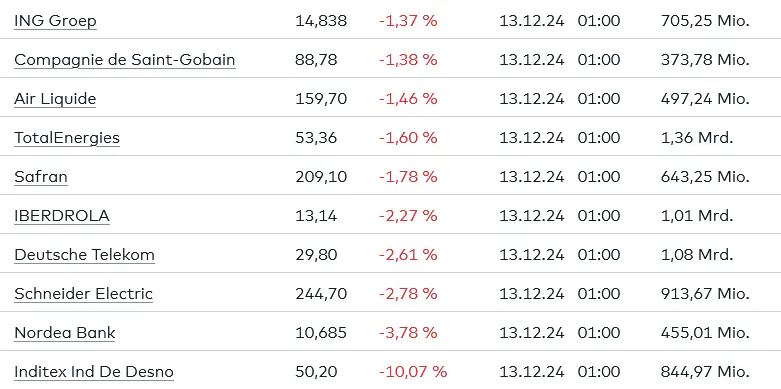
Task: Click the ING Groep price 14,838
Action: [x=321, y=21]
